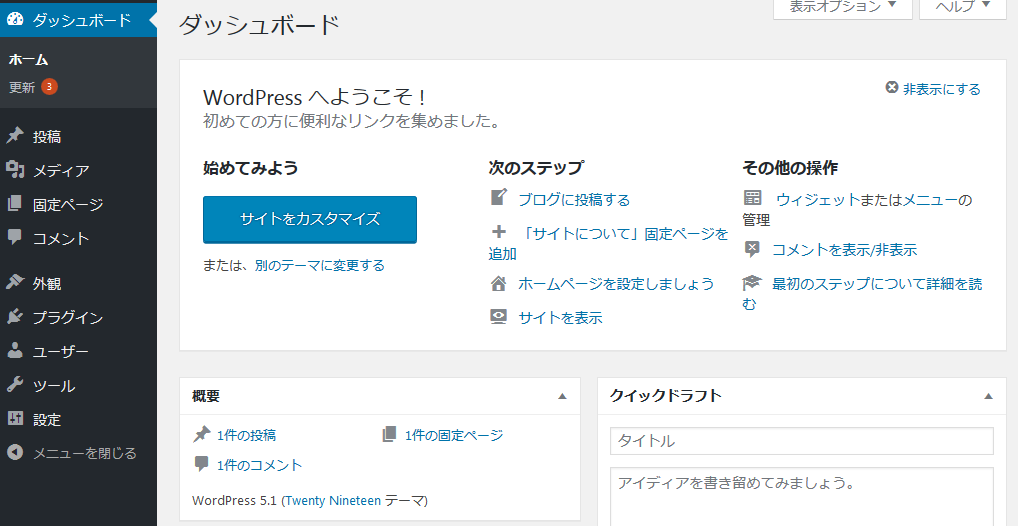
Task: Click the sliders icon beside 設定
Action: coord(16,419)
